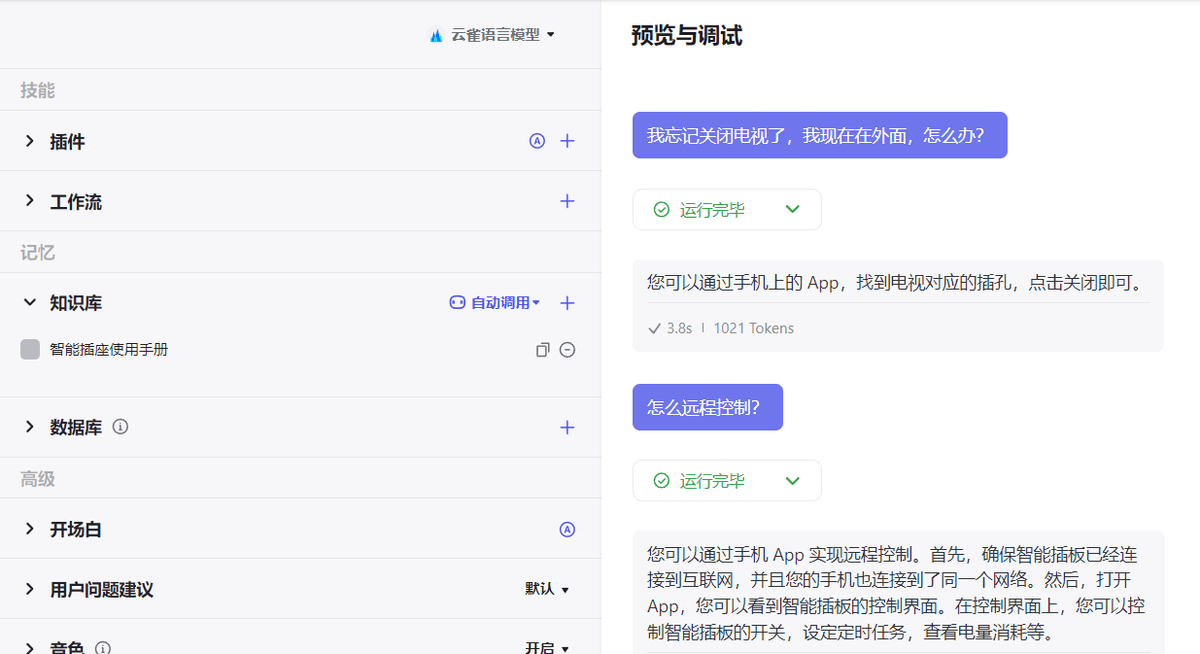Add a workflow using the plus icon
This screenshot has height=654, width=1200.
pos(567,201)
